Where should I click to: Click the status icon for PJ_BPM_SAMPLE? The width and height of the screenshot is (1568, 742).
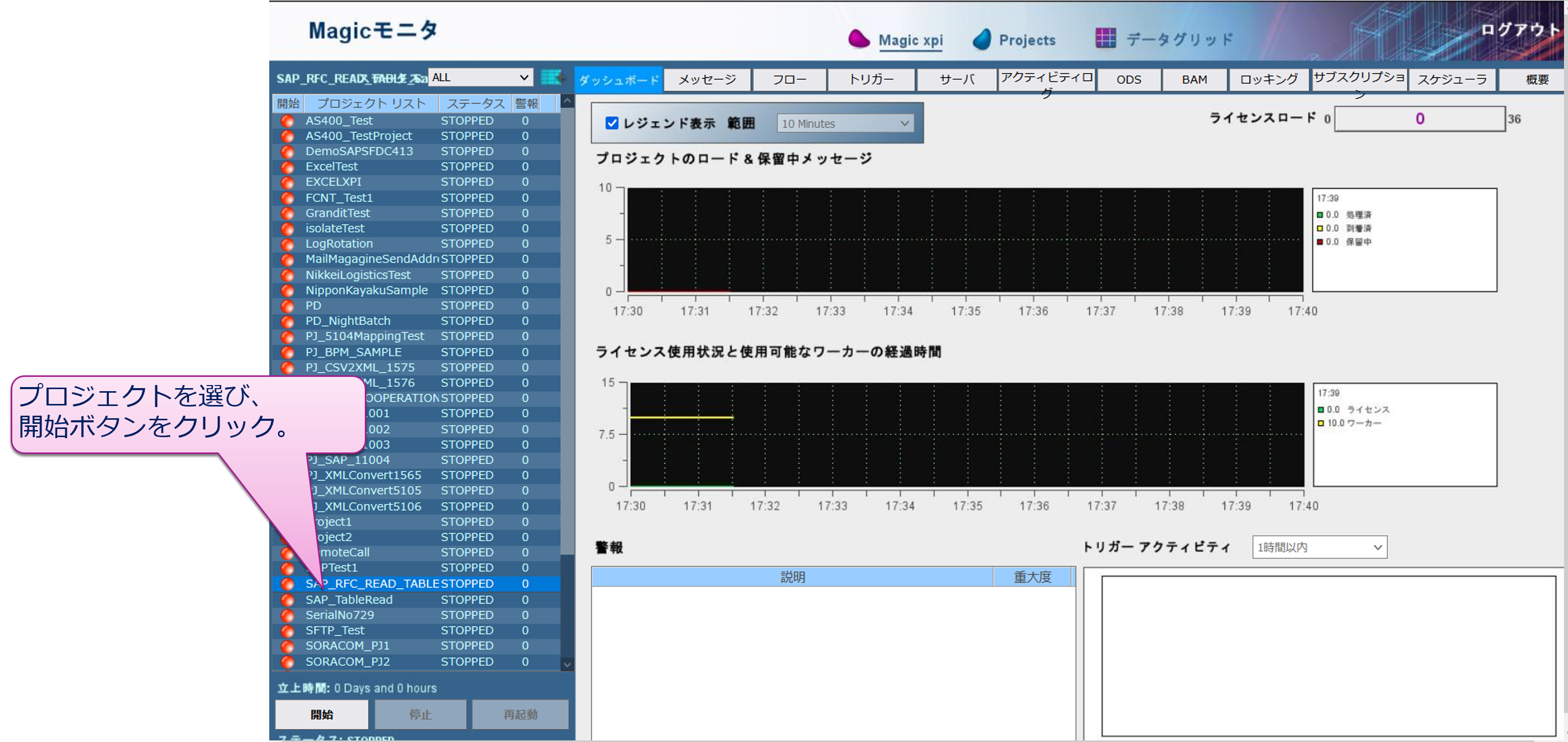click(x=287, y=352)
